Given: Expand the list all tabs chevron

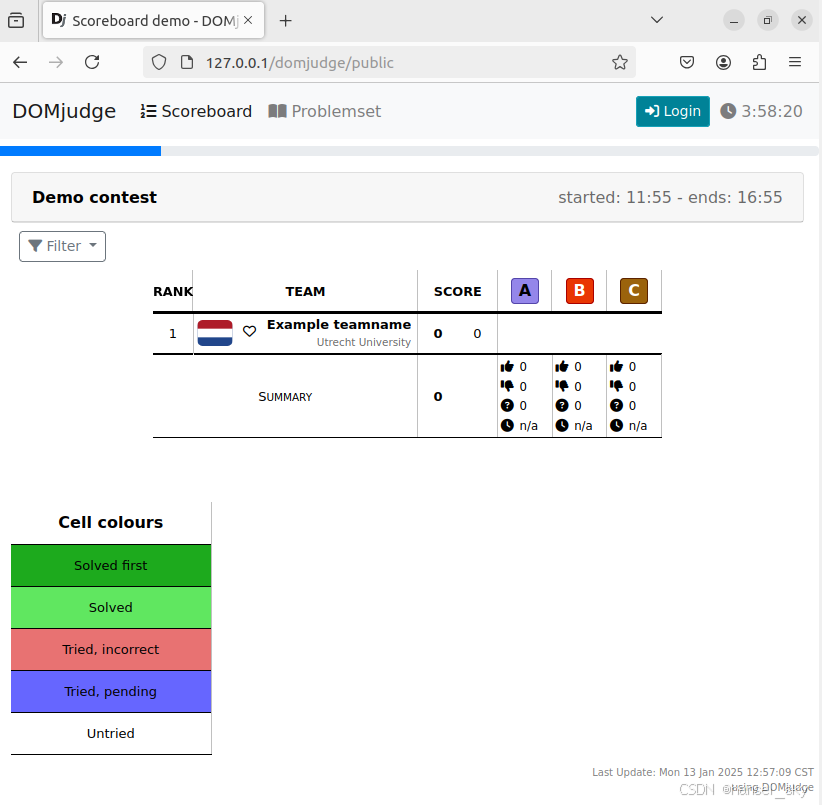Looking at the screenshot, I should 656,20.
